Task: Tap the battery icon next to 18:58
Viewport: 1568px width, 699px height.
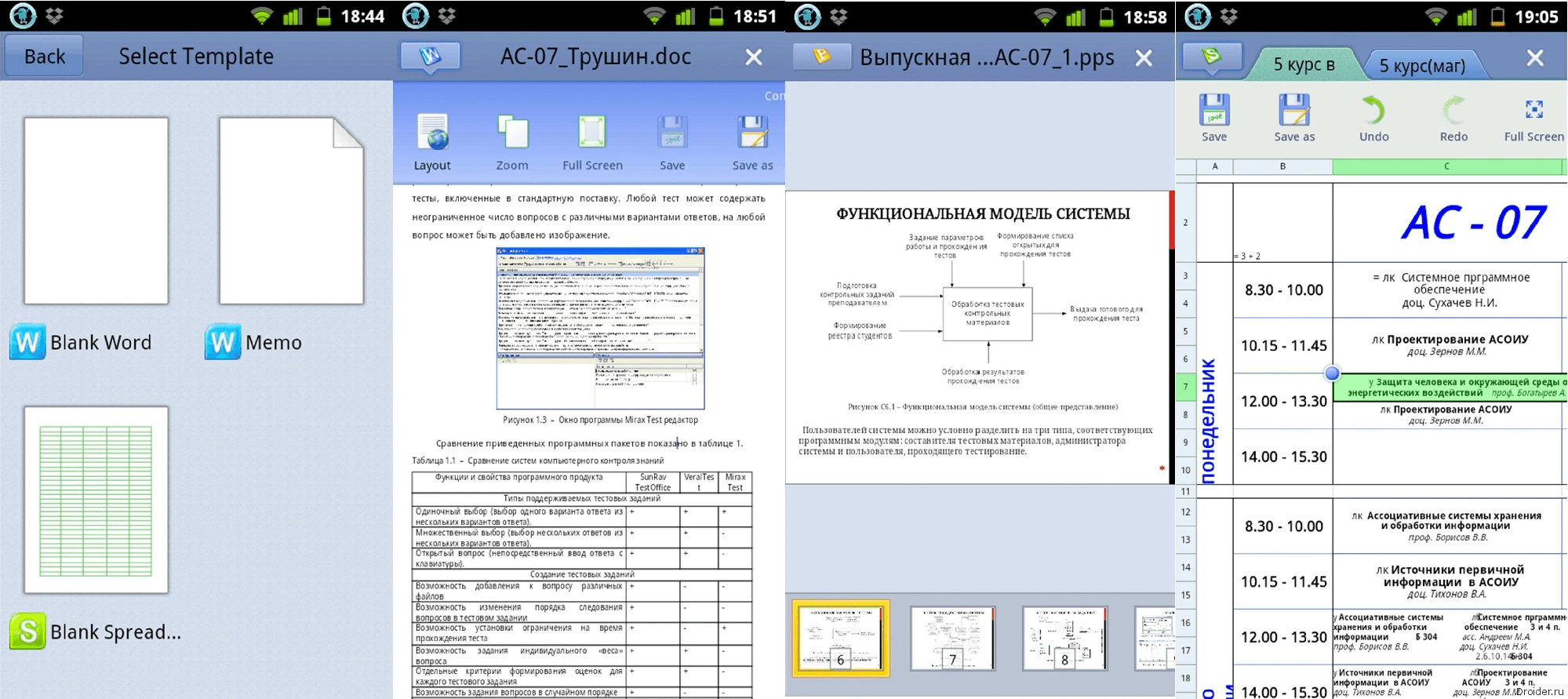Action: pos(1106,16)
